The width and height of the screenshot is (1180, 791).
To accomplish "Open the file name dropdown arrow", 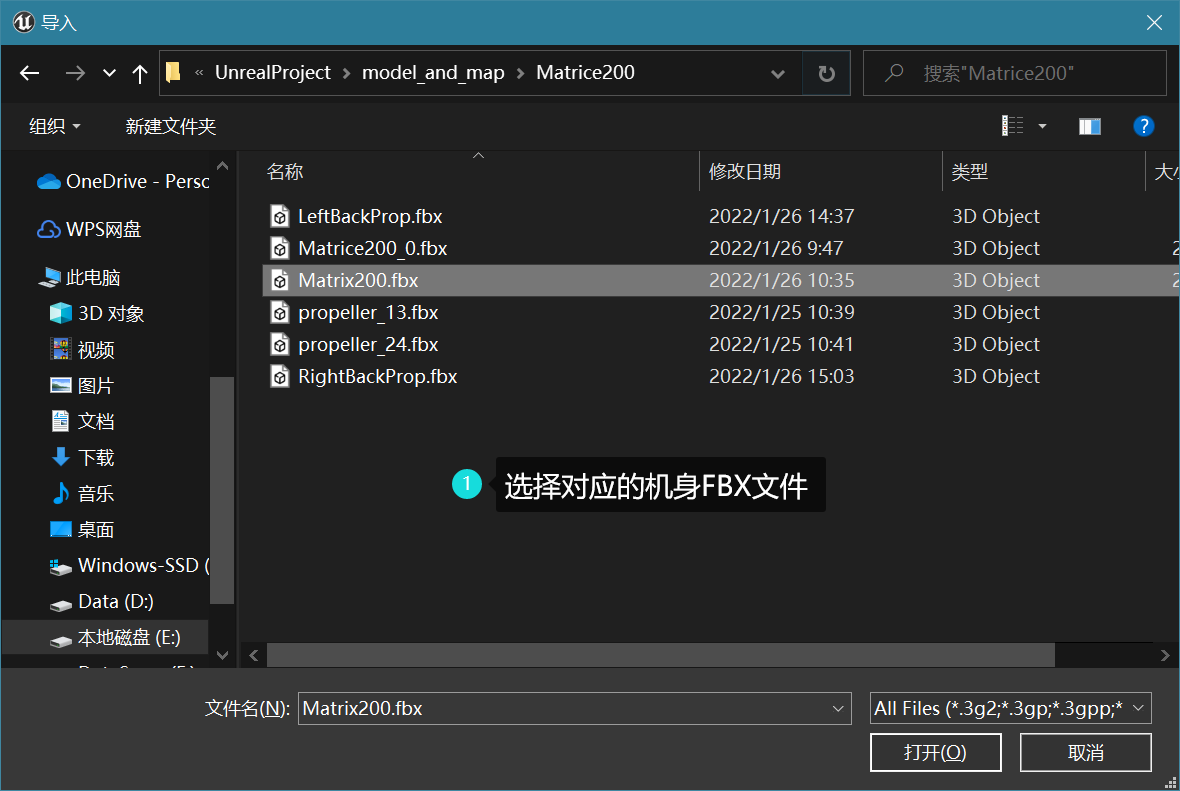I will pyautogui.click(x=838, y=708).
